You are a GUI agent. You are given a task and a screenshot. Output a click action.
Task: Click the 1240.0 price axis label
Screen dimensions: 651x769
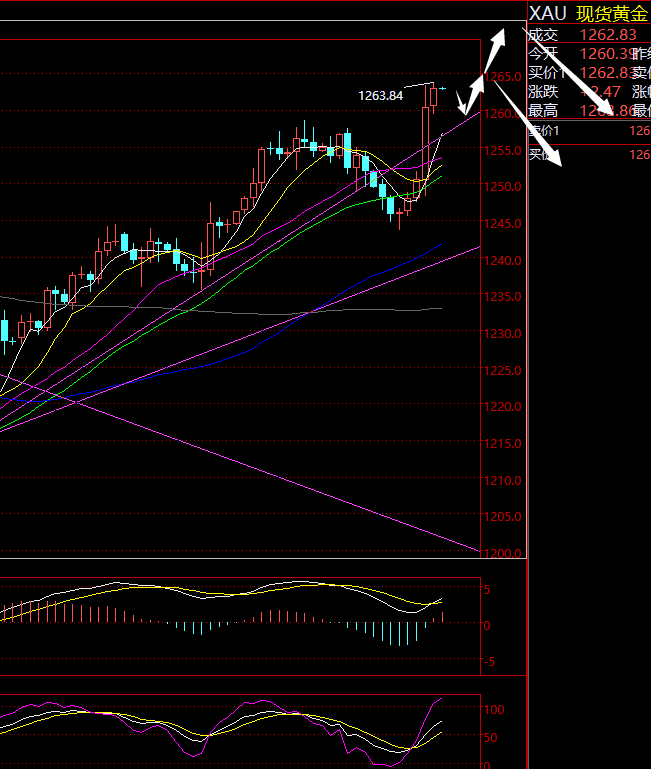coord(503,260)
